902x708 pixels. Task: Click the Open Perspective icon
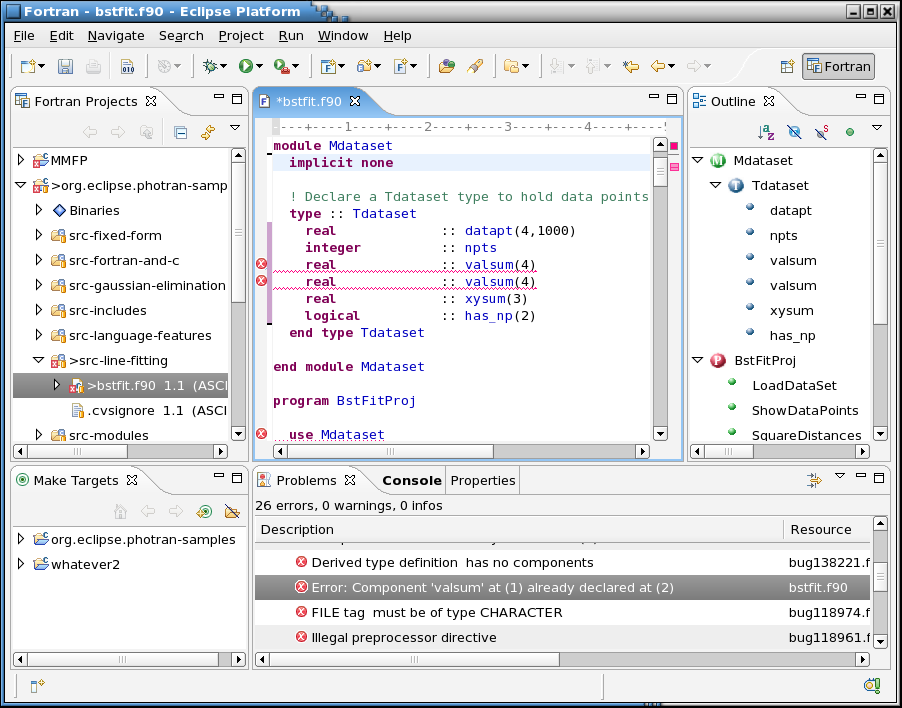pos(787,67)
